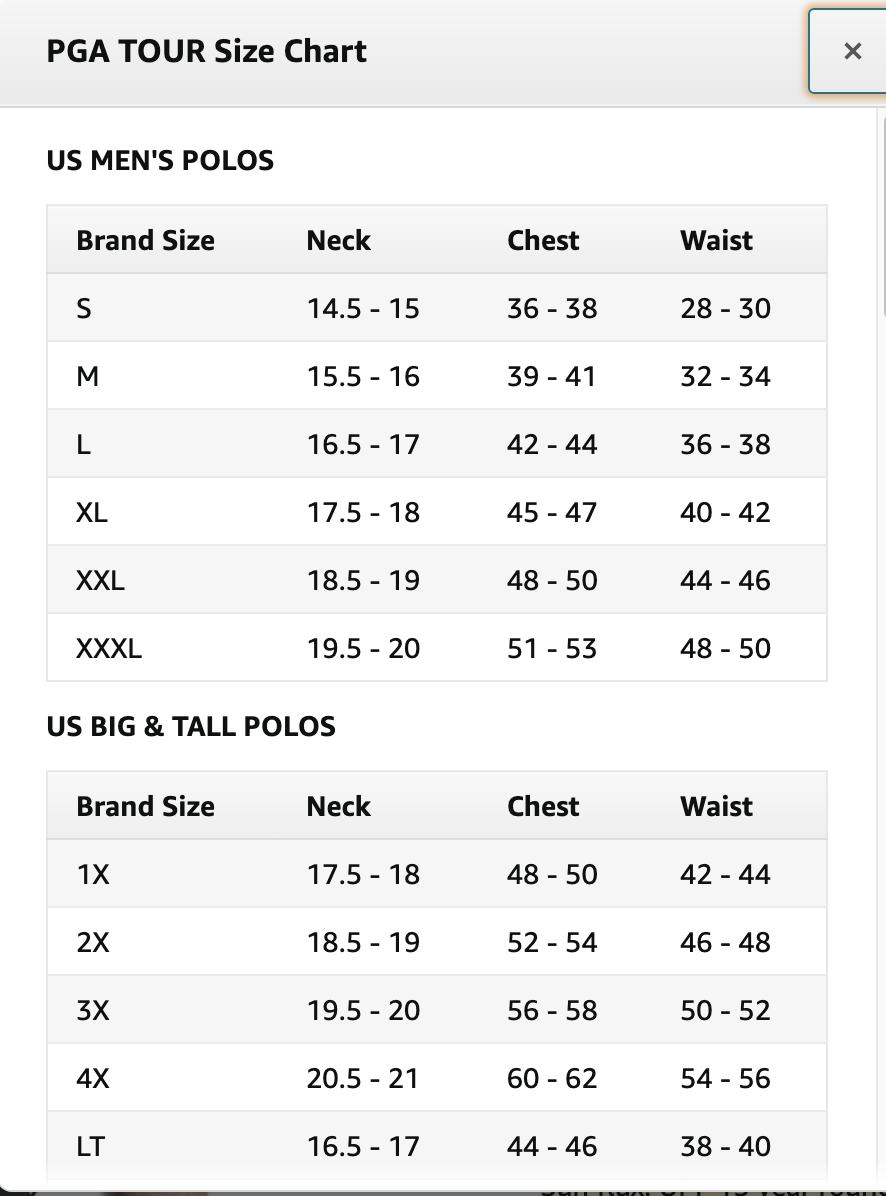The height and width of the screenshot is (1196, 886).
Task: Close the PGA TOUR Size Chart popup
Action: tap(850, 51)
